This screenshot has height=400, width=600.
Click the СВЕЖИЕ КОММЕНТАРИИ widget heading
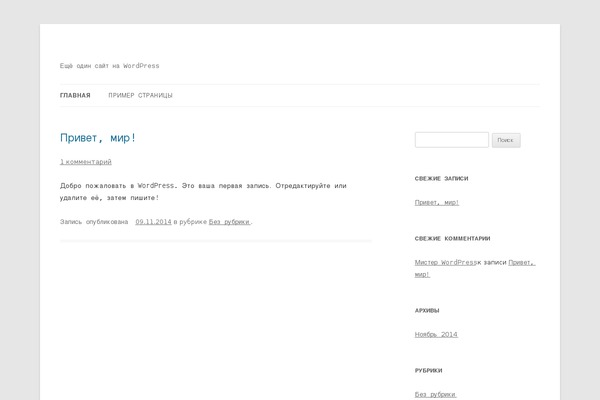point(452,238)
